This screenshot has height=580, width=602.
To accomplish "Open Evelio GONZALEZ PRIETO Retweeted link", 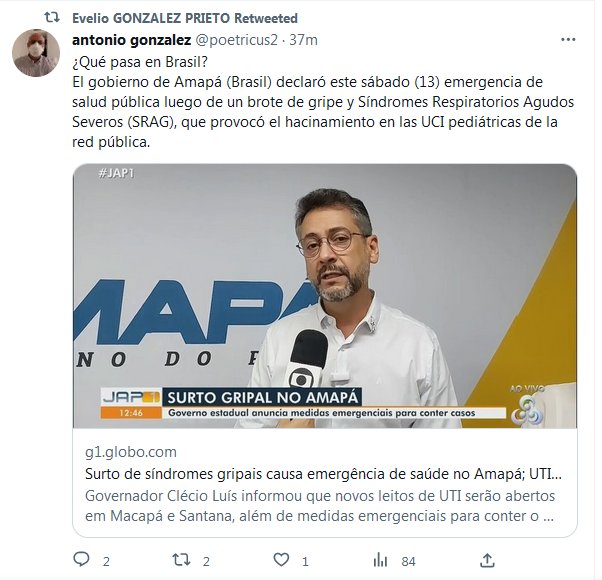I will 185,18.
